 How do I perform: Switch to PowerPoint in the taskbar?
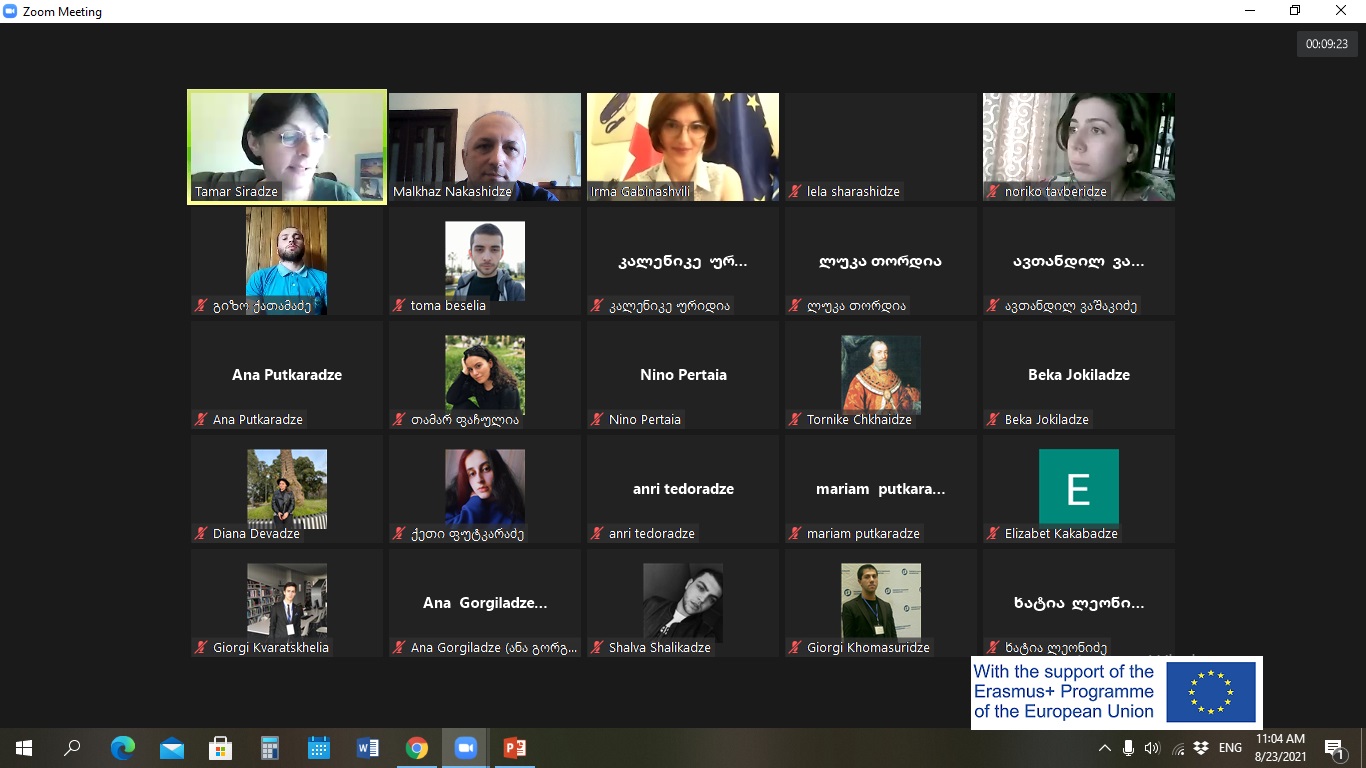click(x=515, y=748)
